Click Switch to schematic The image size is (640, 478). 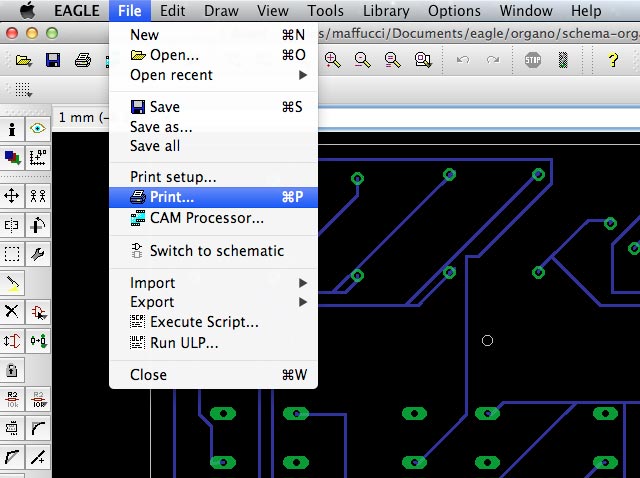(216, 251)
